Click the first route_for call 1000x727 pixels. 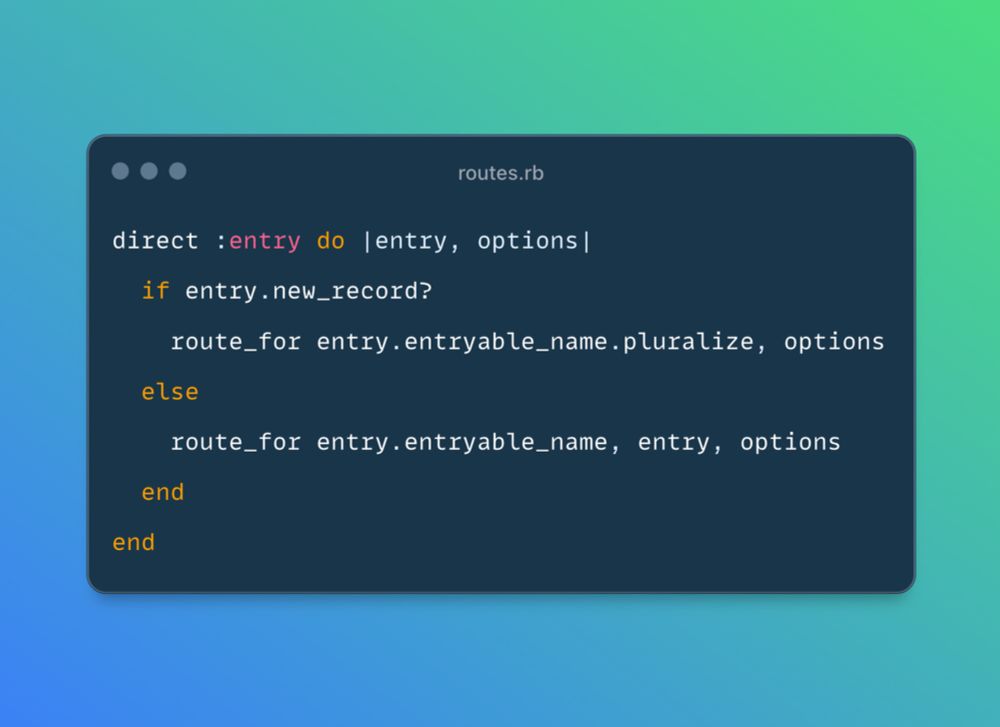[236, 342]
